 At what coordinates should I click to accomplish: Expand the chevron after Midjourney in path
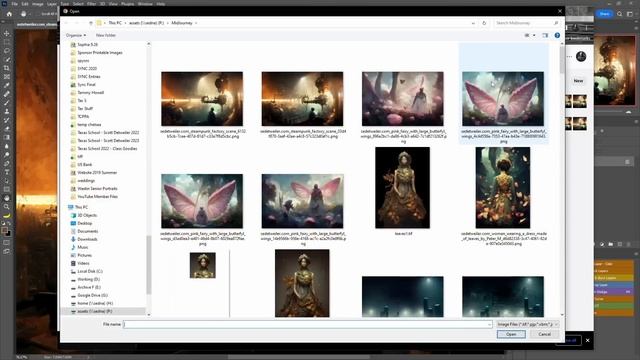coord(196,23)
